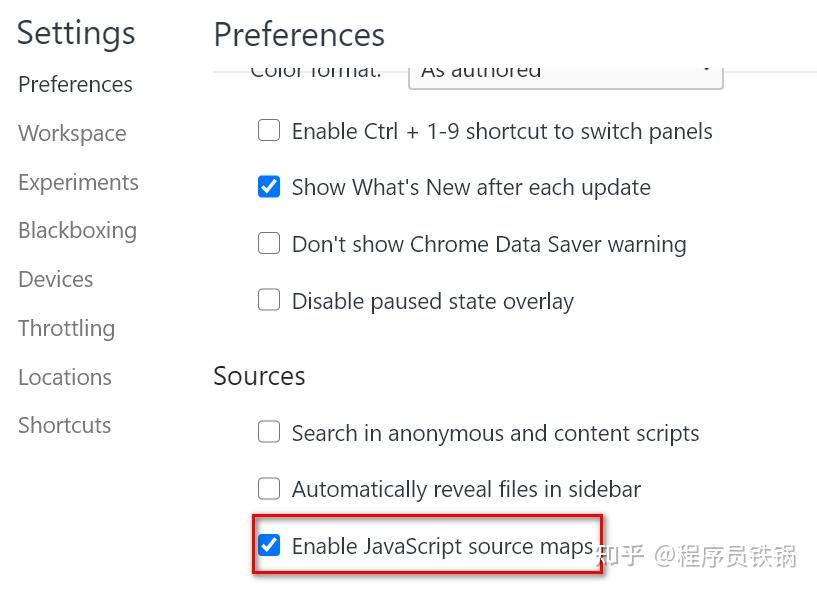Select the Throttling settings section
817x589 pixels.
(66, 328)
